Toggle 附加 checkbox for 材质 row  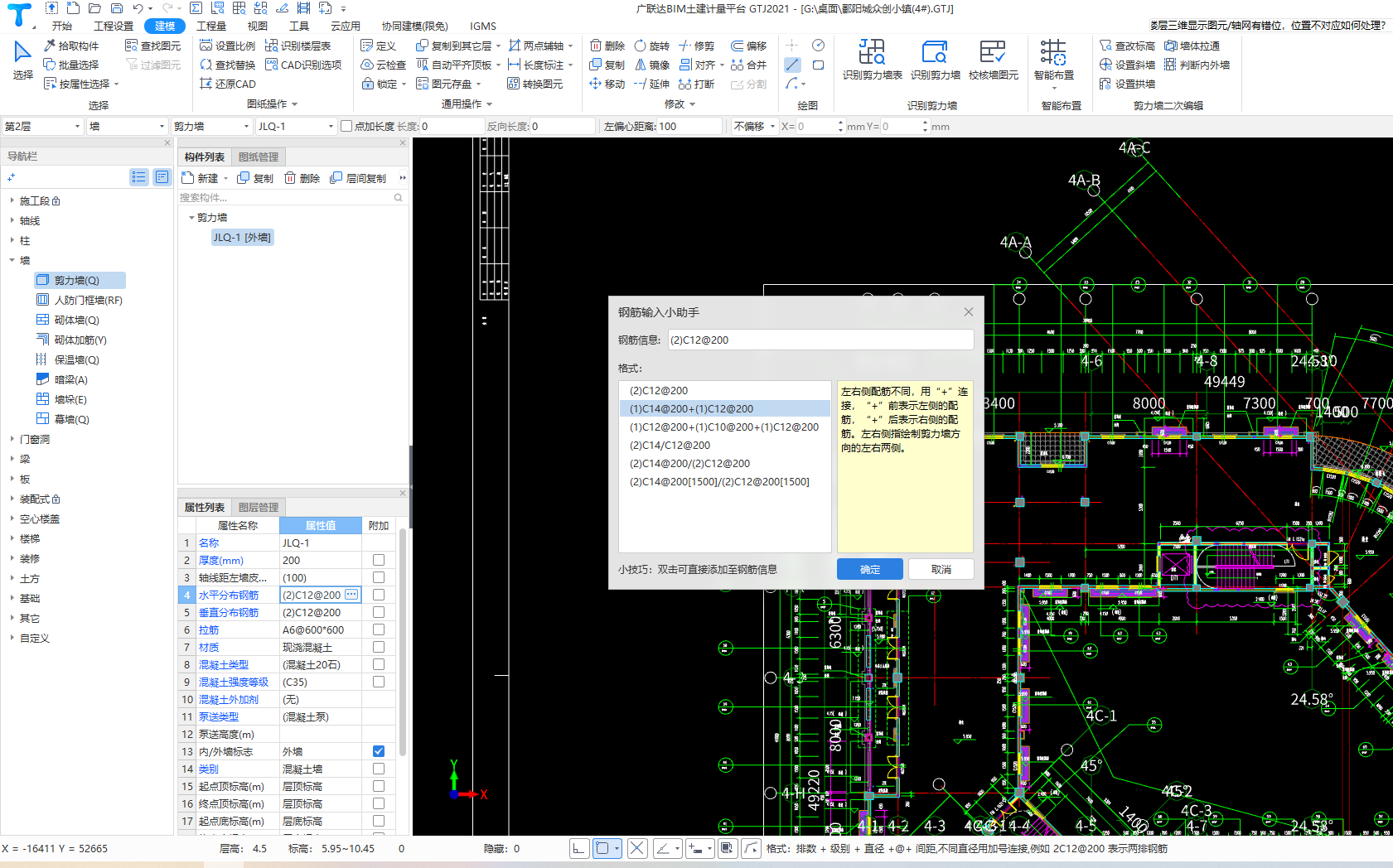point(379,647)
